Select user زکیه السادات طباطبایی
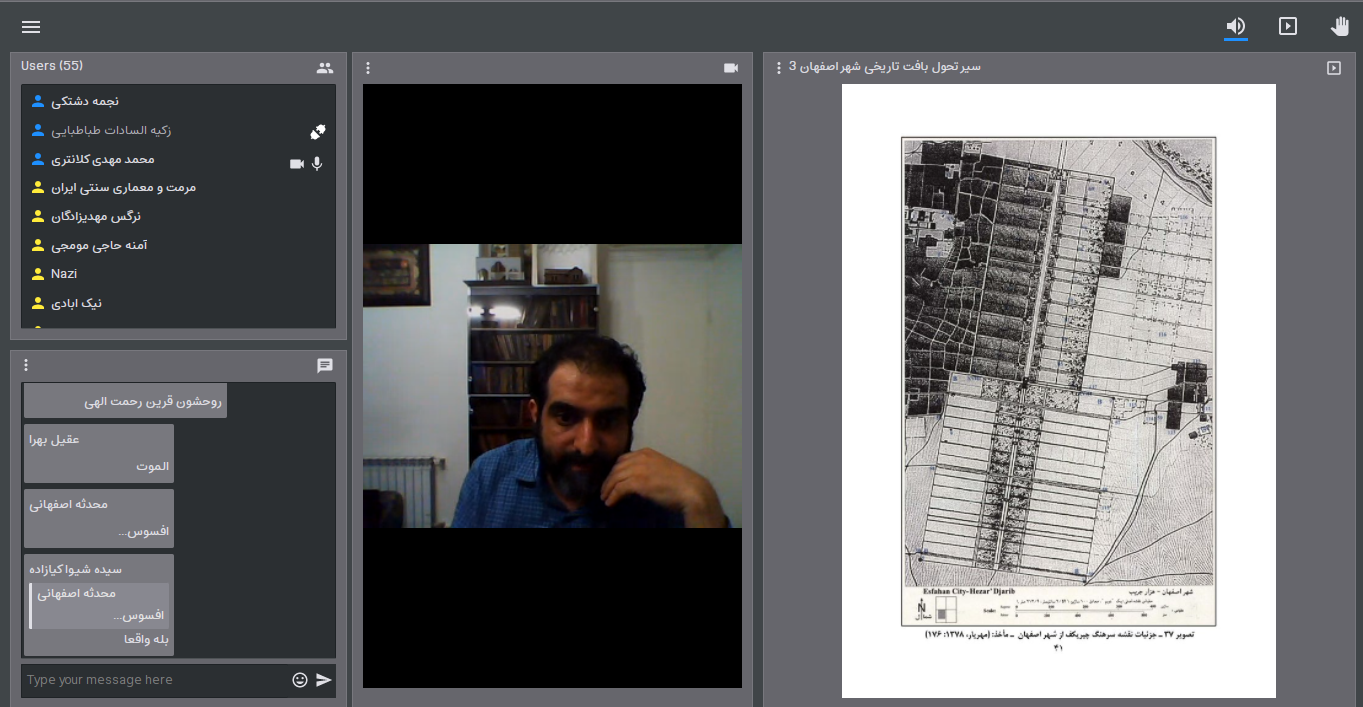The image size is (1363, 707). click(x=179, y=130)
